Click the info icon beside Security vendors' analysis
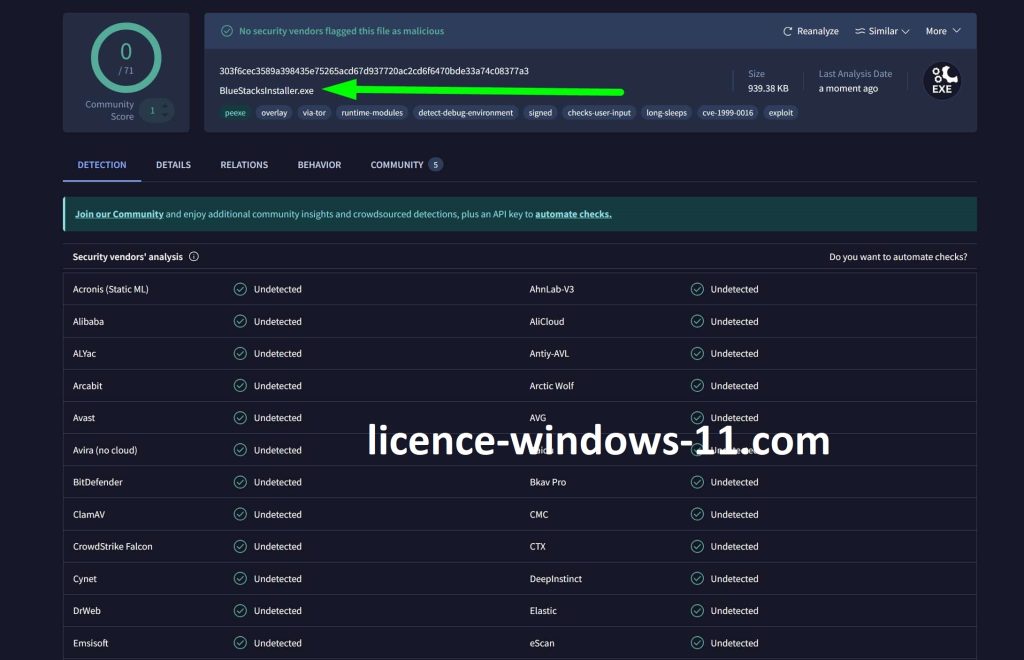The image size is (1024, 660). [x=194, y=257]
